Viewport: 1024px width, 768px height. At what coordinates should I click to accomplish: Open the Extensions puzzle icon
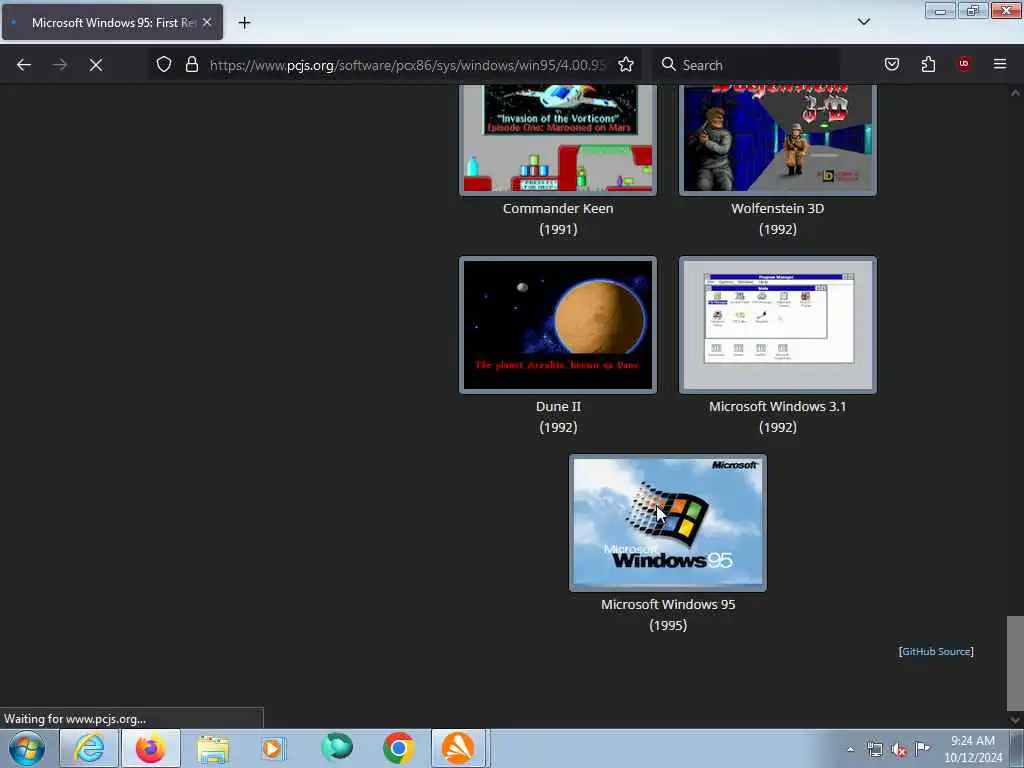point(928,65)
